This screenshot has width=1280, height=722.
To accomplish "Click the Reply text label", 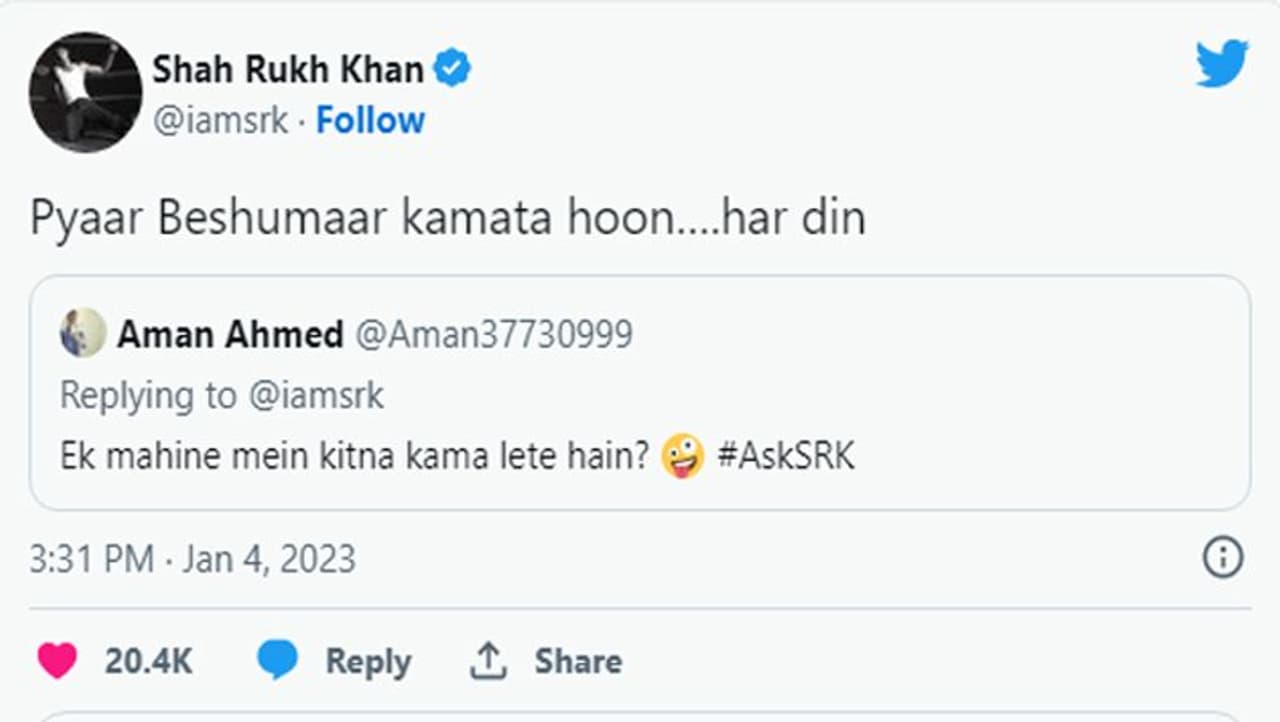I will pyautogui.click(x=367, y=661).
